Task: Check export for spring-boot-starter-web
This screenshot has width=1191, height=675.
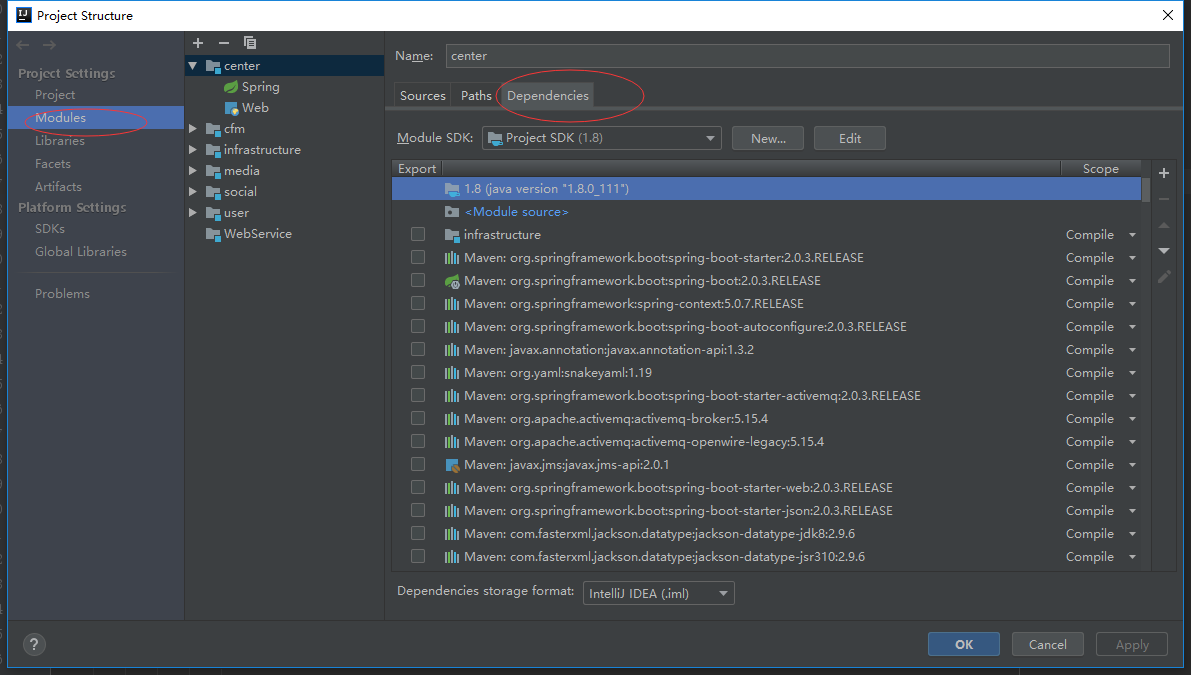Action: coord(418,487)
